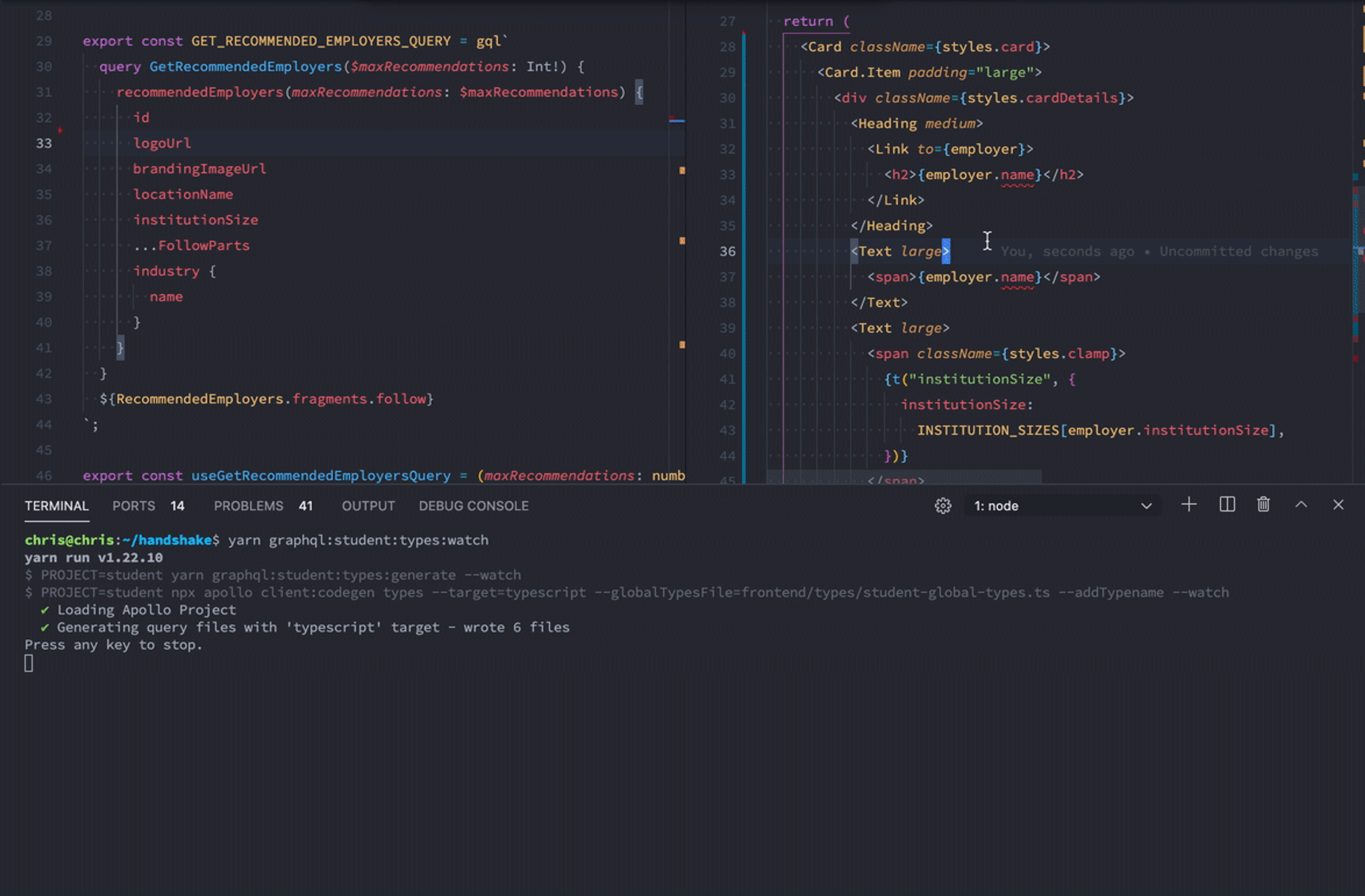
Task: Click line number 36 in right editor
Action: pos(727,252)
